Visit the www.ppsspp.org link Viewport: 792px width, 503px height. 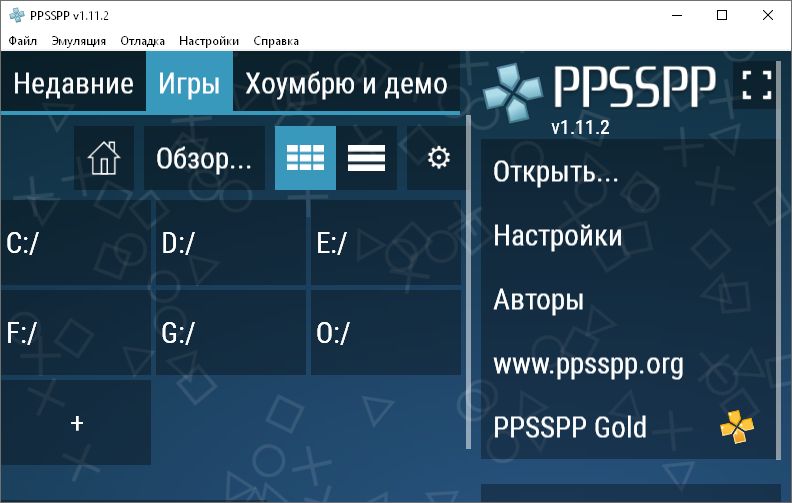pos(628,364)
